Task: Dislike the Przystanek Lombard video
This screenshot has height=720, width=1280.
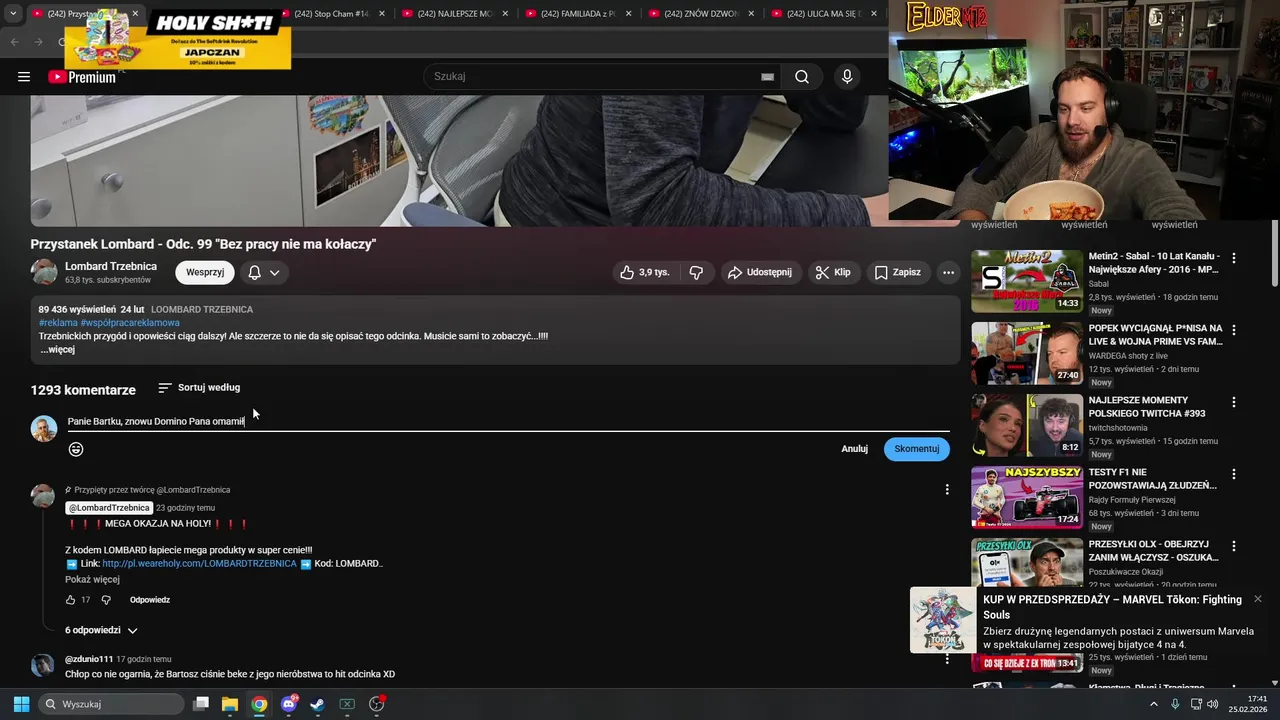Action: tap(696, 272)
